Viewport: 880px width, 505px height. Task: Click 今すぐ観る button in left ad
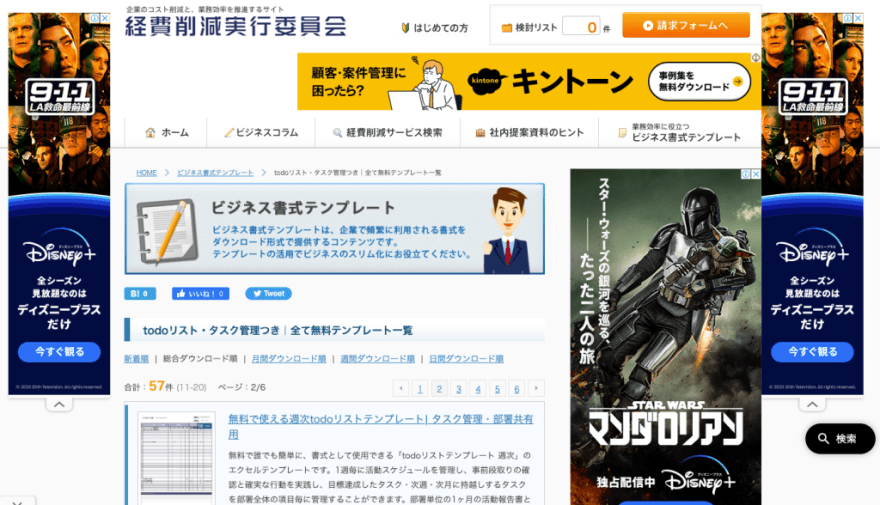coord(59,352)
